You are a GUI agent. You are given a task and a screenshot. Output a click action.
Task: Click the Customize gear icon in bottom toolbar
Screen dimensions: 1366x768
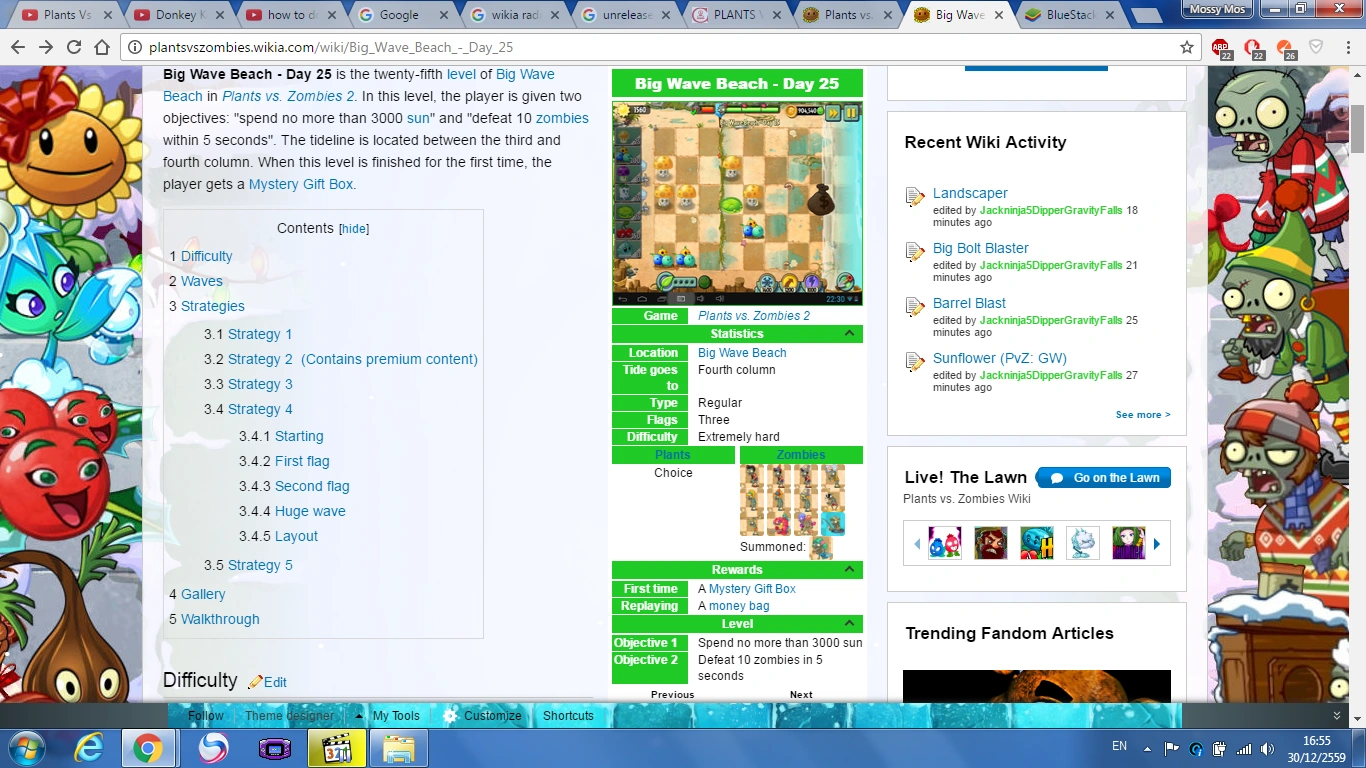click(x=450, y=716)
